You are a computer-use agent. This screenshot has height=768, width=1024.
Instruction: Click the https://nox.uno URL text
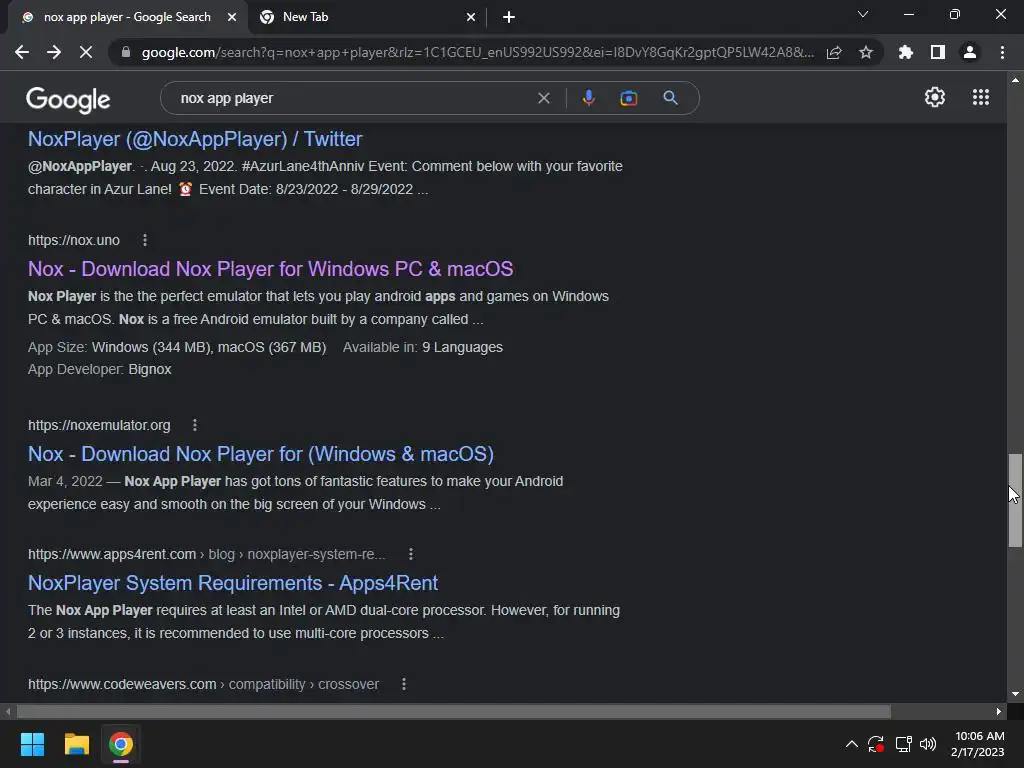pos(74,240)
